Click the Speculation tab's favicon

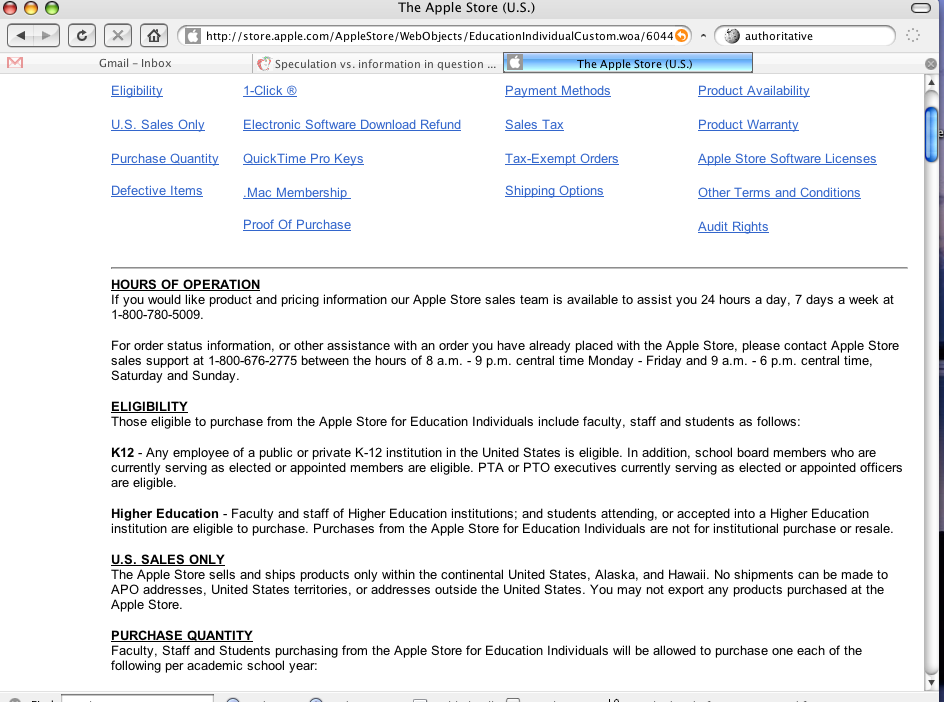coord(263,64)
